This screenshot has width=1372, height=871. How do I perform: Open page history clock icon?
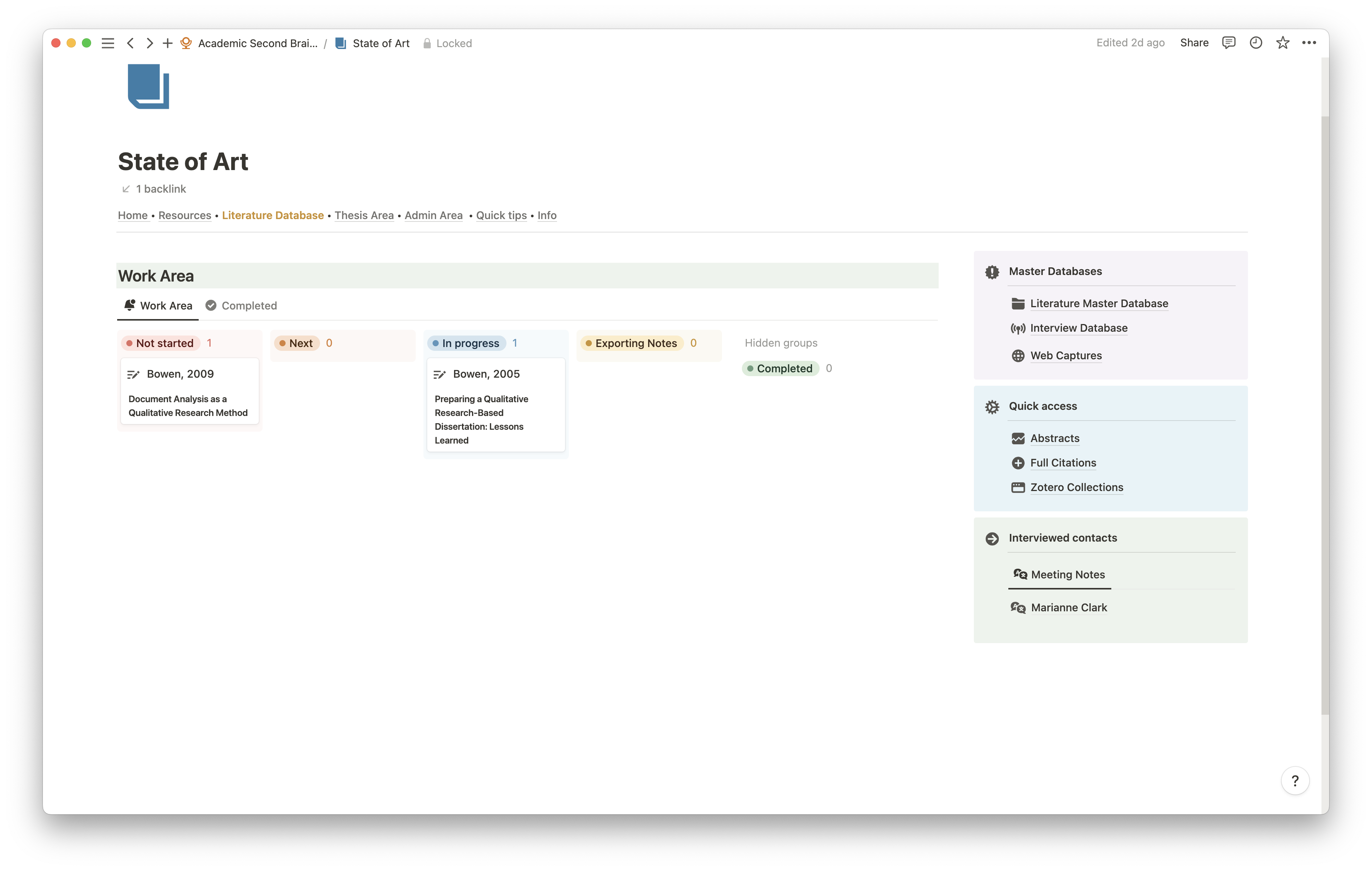coord(1256,43)
